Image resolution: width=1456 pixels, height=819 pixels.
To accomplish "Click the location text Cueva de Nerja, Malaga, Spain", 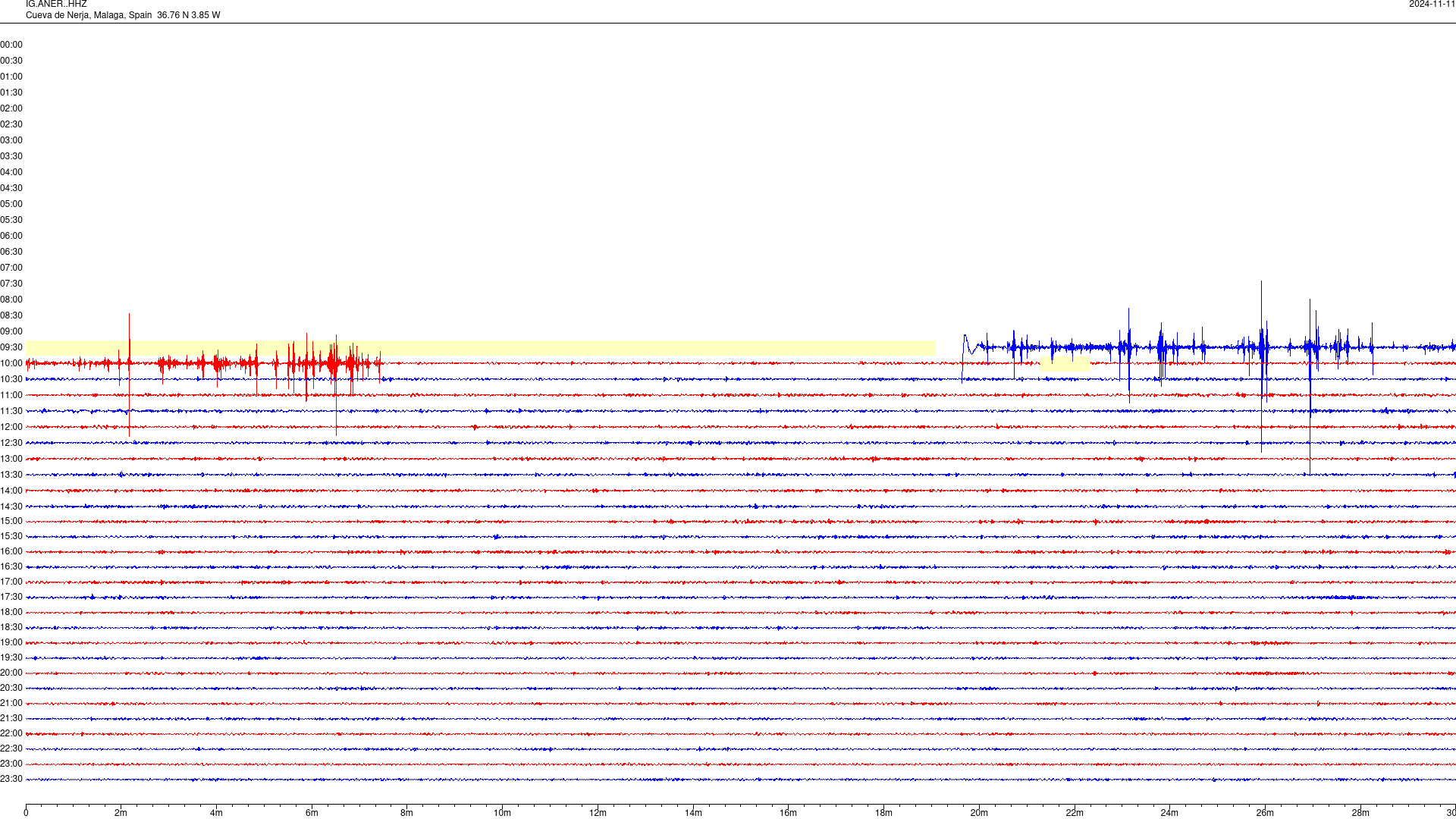I will (x=89, y=15).
